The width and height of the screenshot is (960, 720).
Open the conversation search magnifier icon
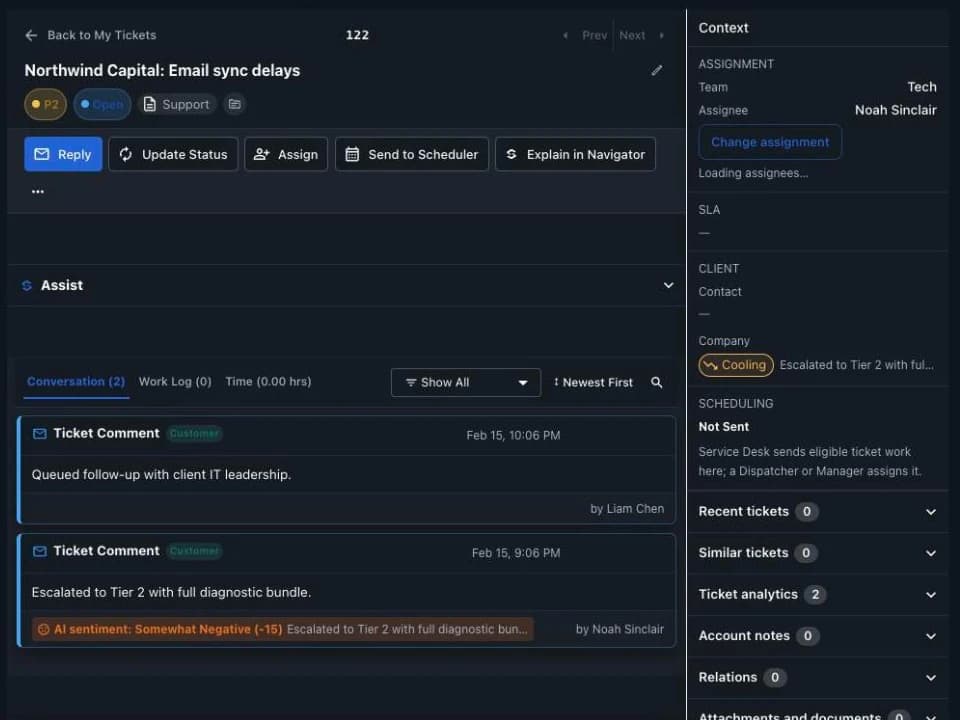pos(656,382)
